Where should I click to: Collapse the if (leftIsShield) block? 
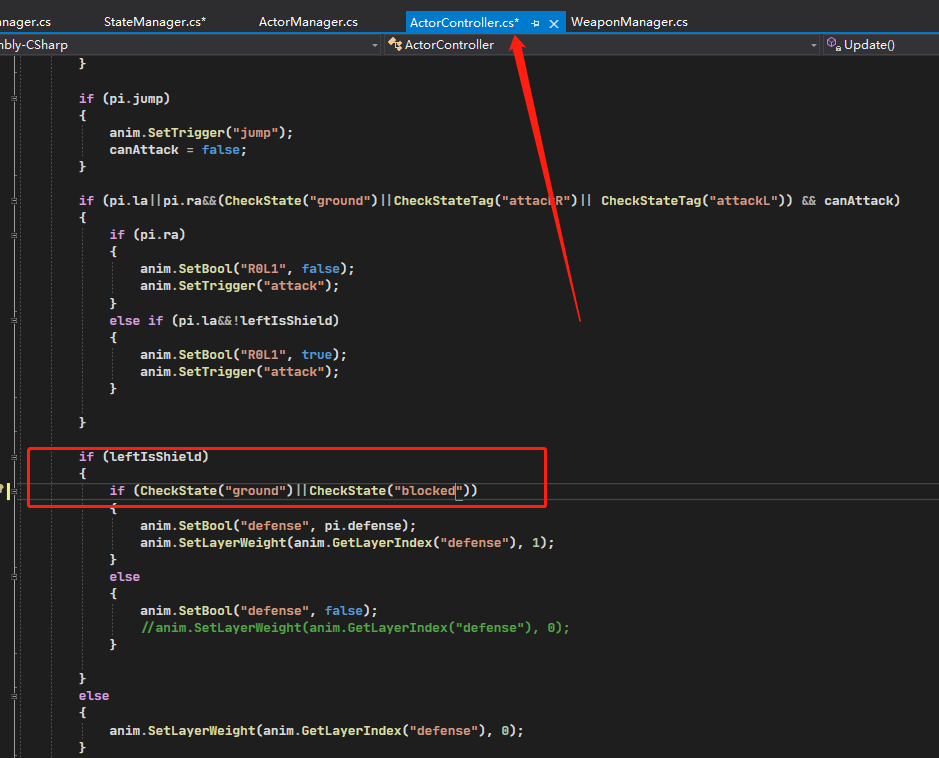tap(14, 457)
